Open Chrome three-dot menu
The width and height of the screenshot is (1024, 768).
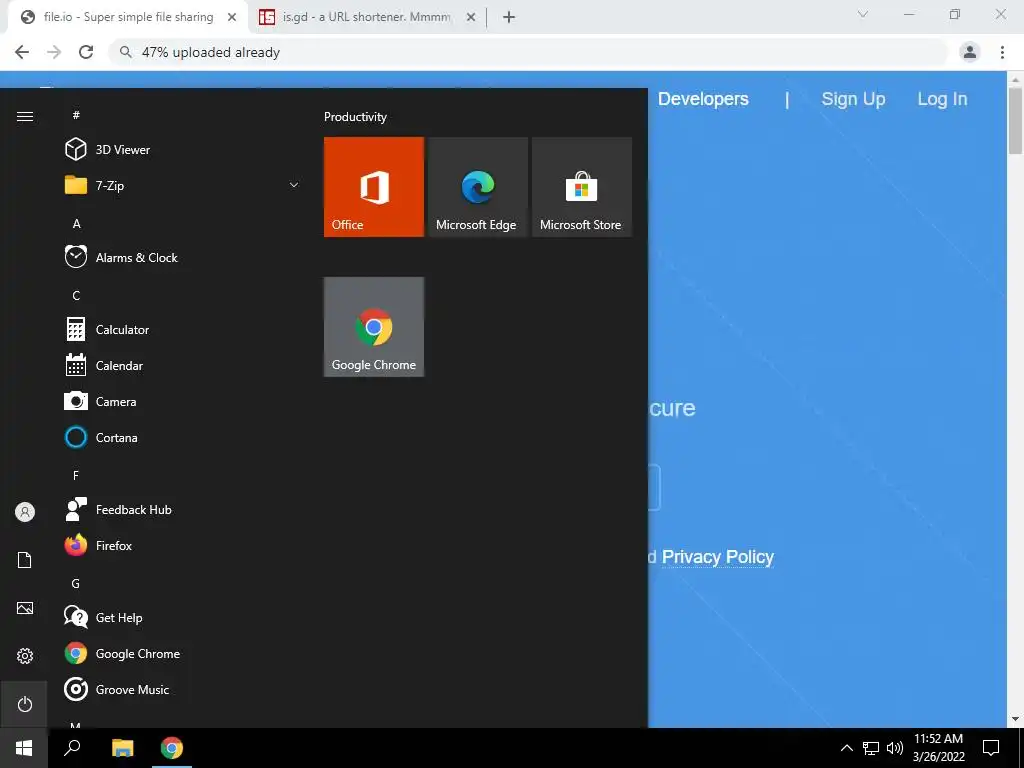[1002, 52]
